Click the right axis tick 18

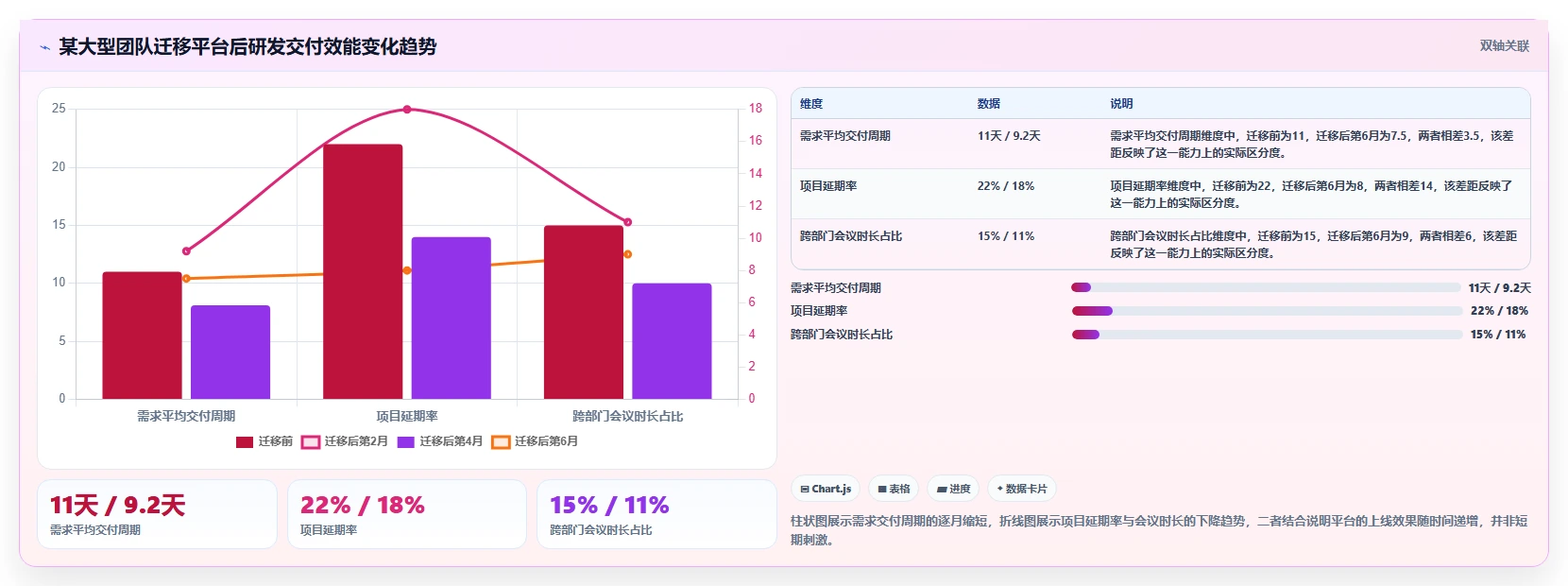pos(756,109)
